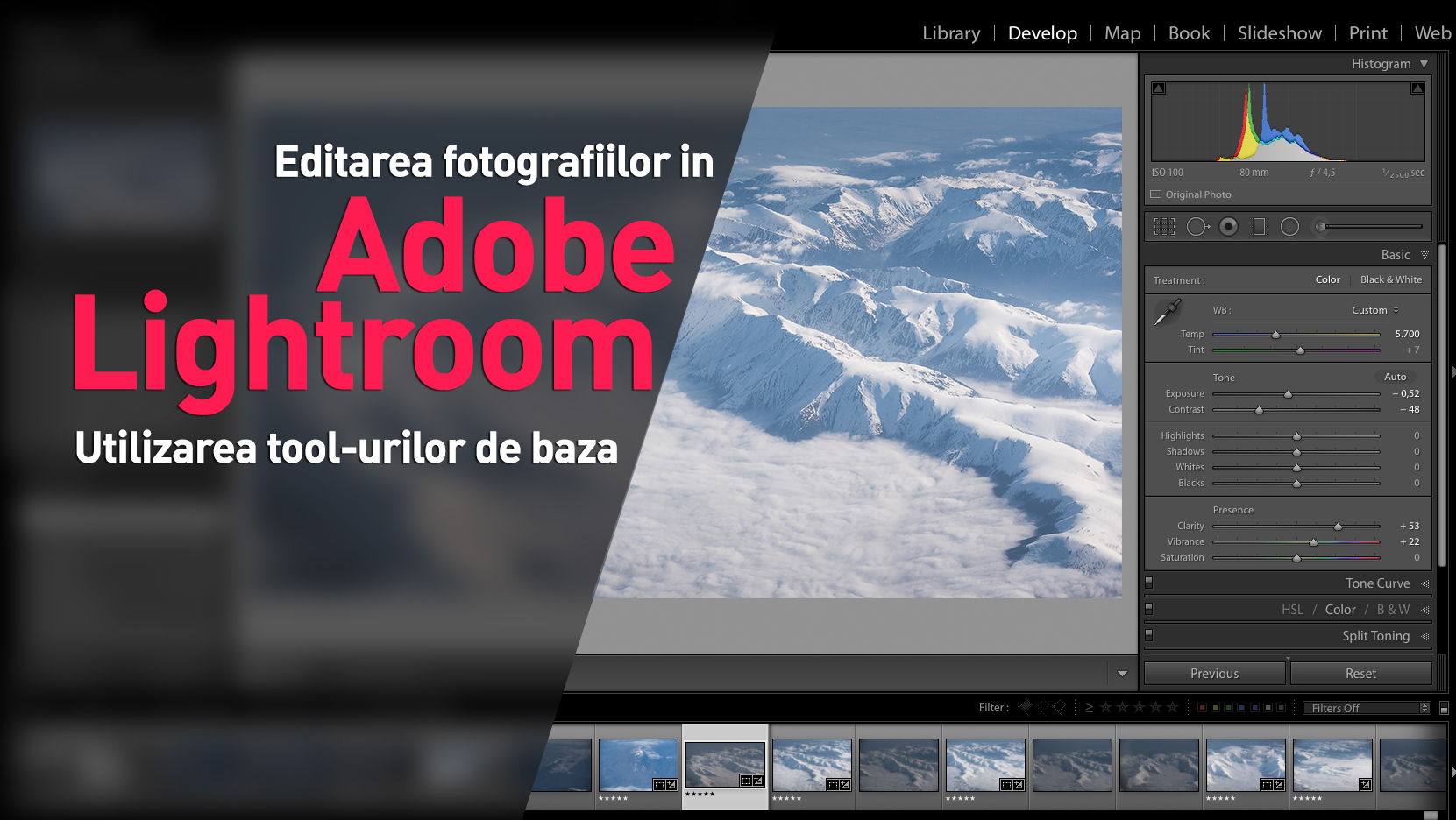This screenshot has height=820, width=1456.
Task: Filter by purple color label
Action: (x=1254, y=707)
